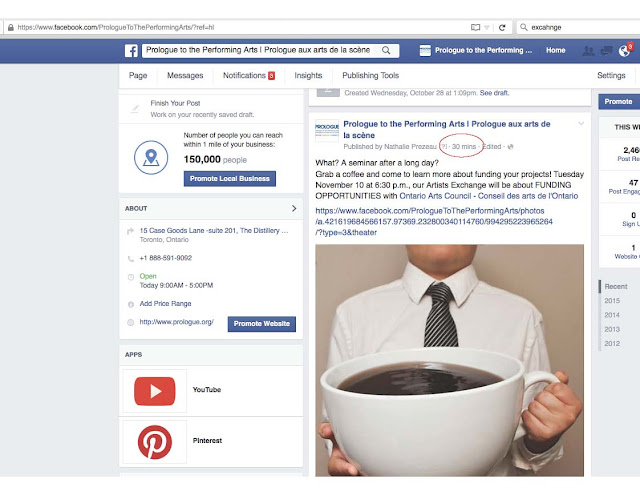Jump to 2014 in timeline
Viewport: 640px width, 495px height.
[612, 315]
